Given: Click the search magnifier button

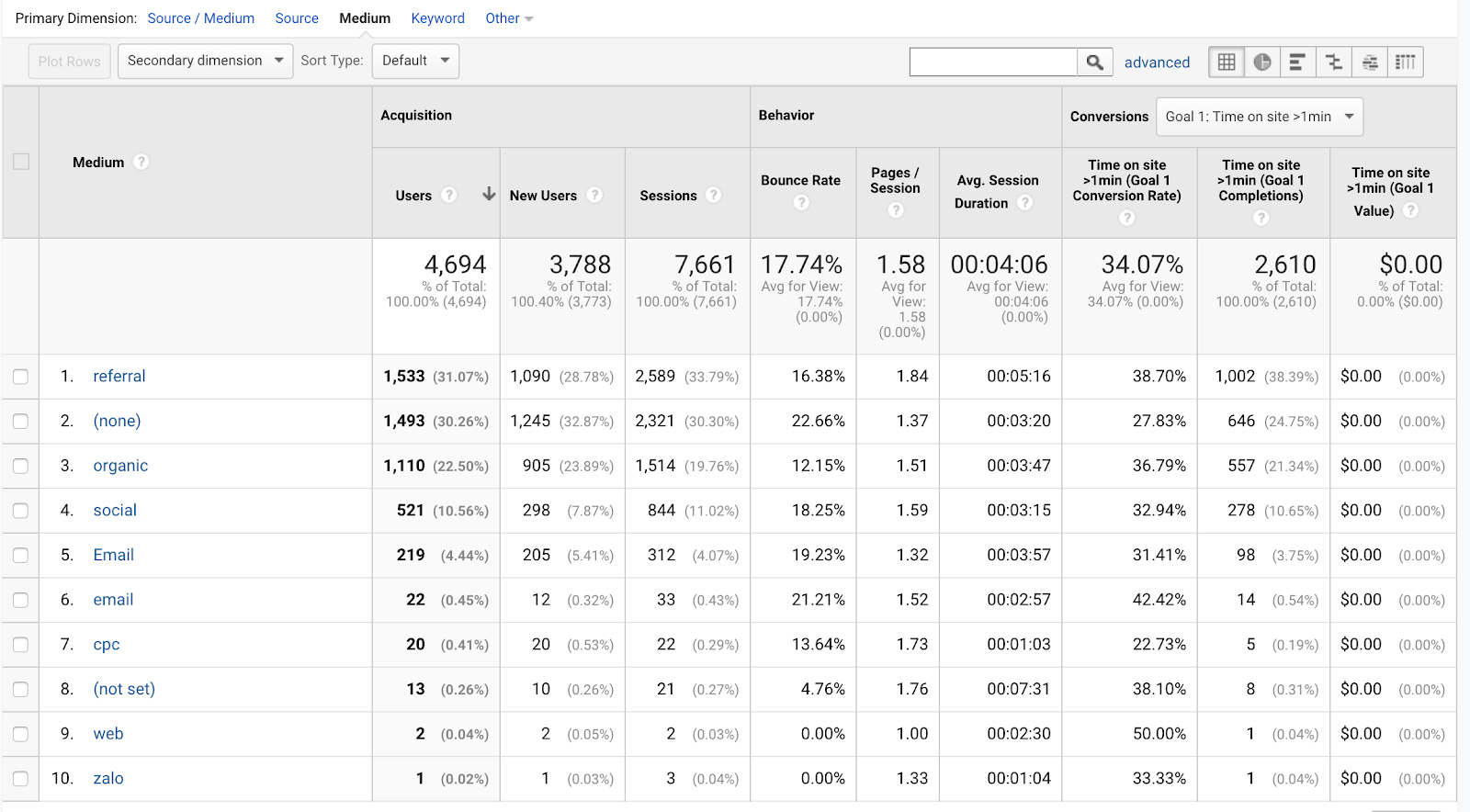Looking at the screenshot, I should pos(1094,62).
